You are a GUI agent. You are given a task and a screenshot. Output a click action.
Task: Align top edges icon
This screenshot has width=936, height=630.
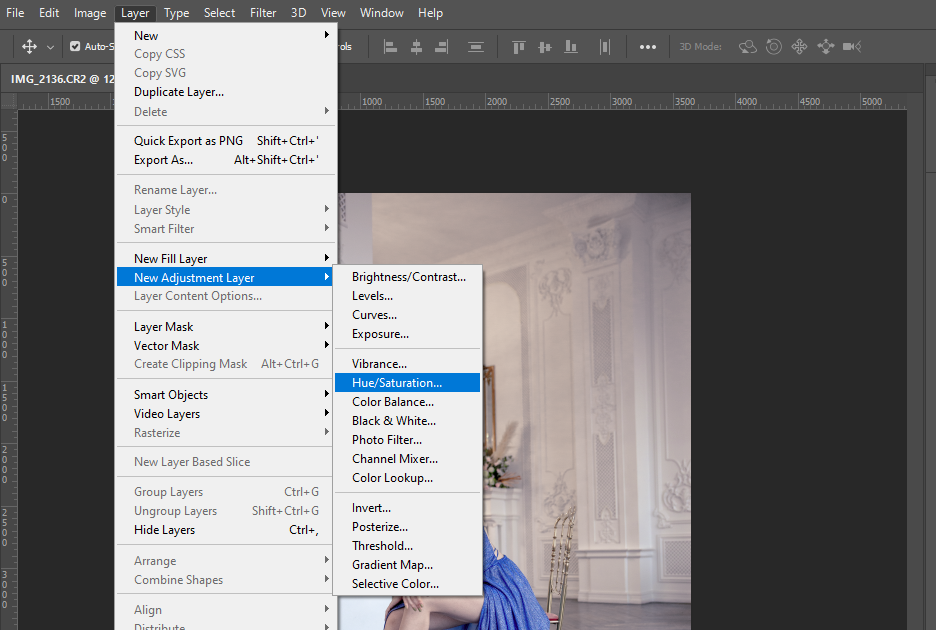519,47
